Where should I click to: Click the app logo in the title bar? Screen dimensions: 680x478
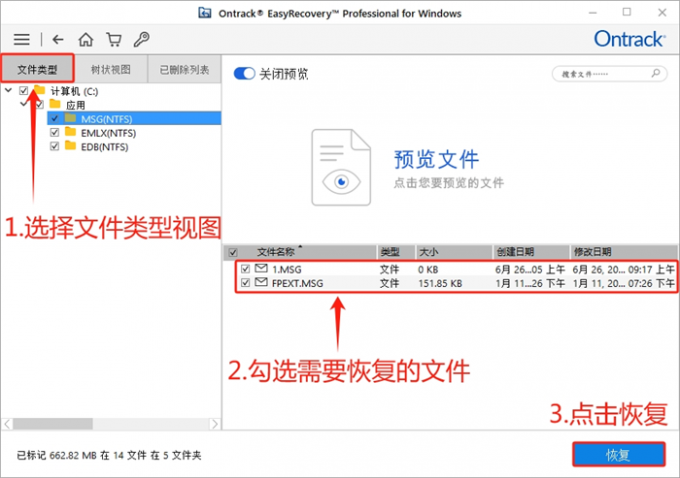pos(205,13)
